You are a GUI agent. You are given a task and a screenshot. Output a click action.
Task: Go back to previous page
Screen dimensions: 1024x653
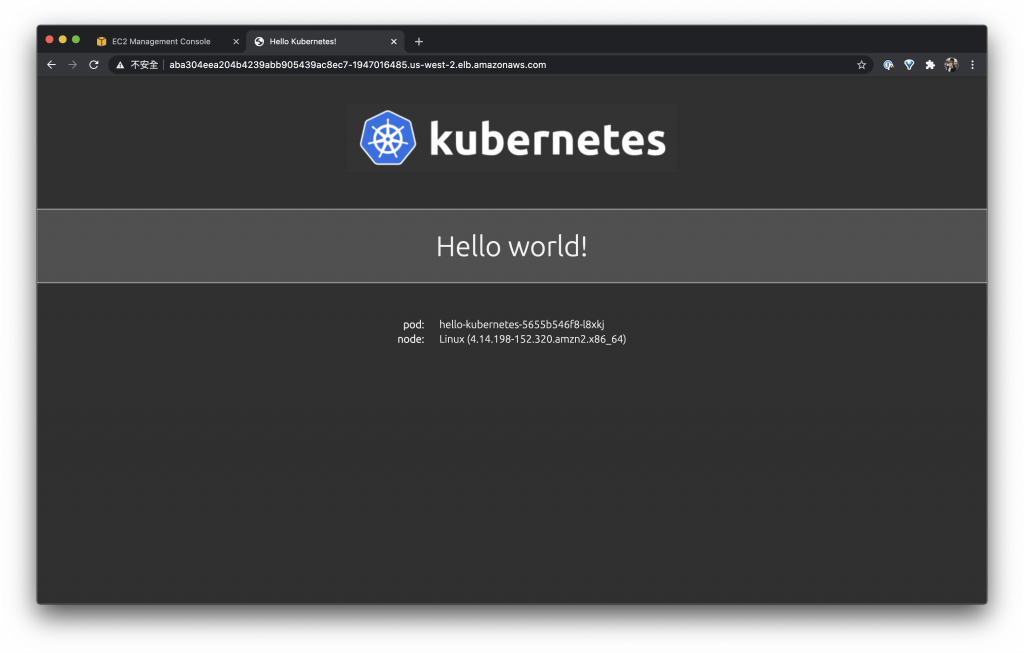coord(52,65)
